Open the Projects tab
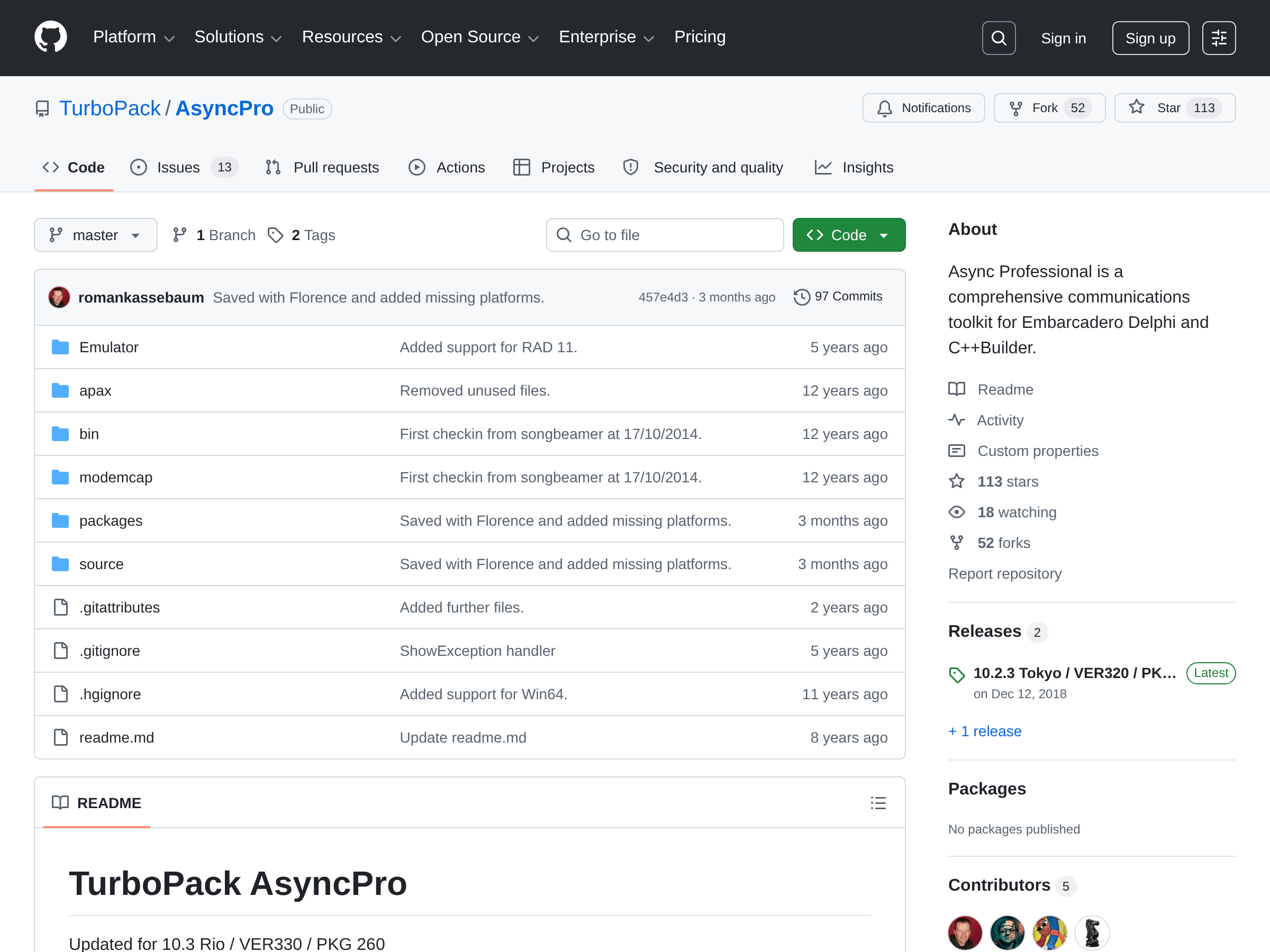The height and width of the screenshot is (952, 1270). tap(554, 168)
